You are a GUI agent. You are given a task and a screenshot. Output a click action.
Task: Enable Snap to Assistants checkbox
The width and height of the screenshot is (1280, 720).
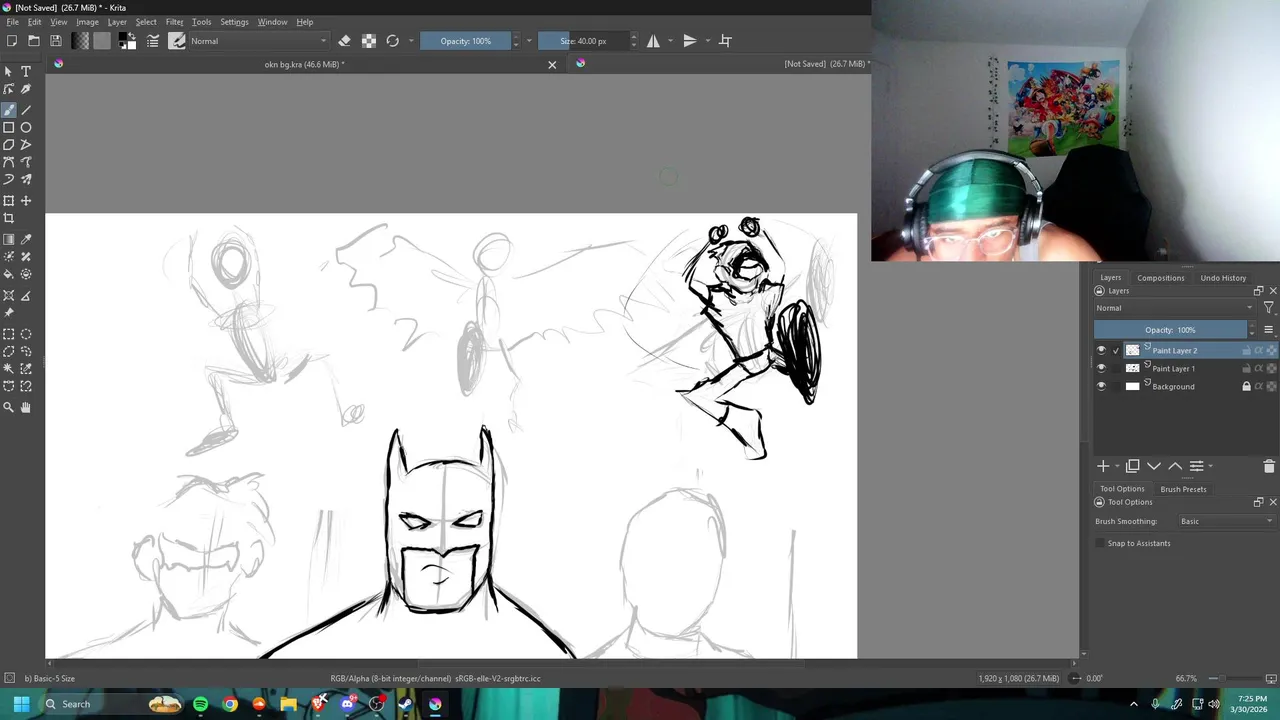point(1101,543)
